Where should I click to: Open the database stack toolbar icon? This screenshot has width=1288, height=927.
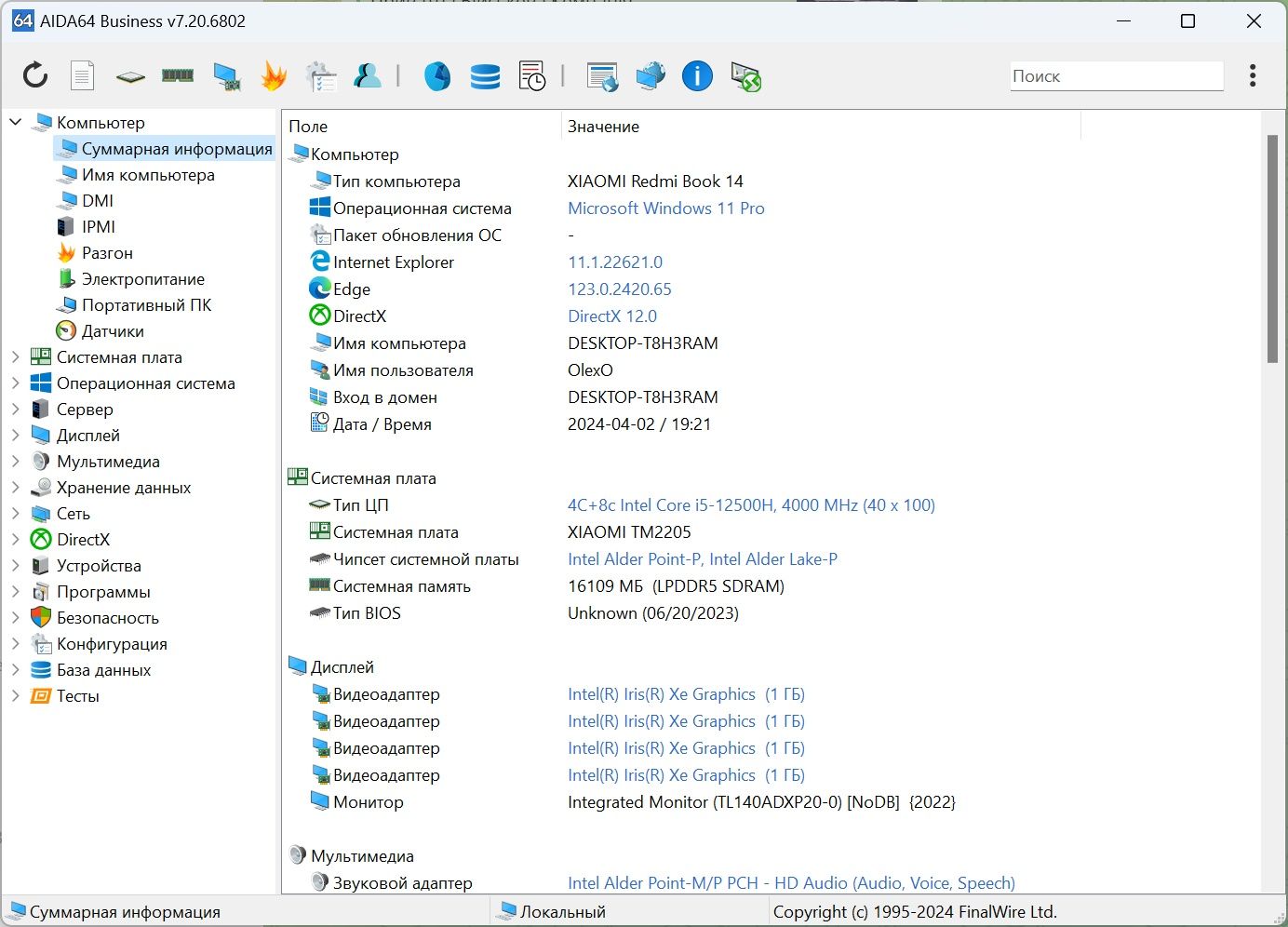click(485, 76)
